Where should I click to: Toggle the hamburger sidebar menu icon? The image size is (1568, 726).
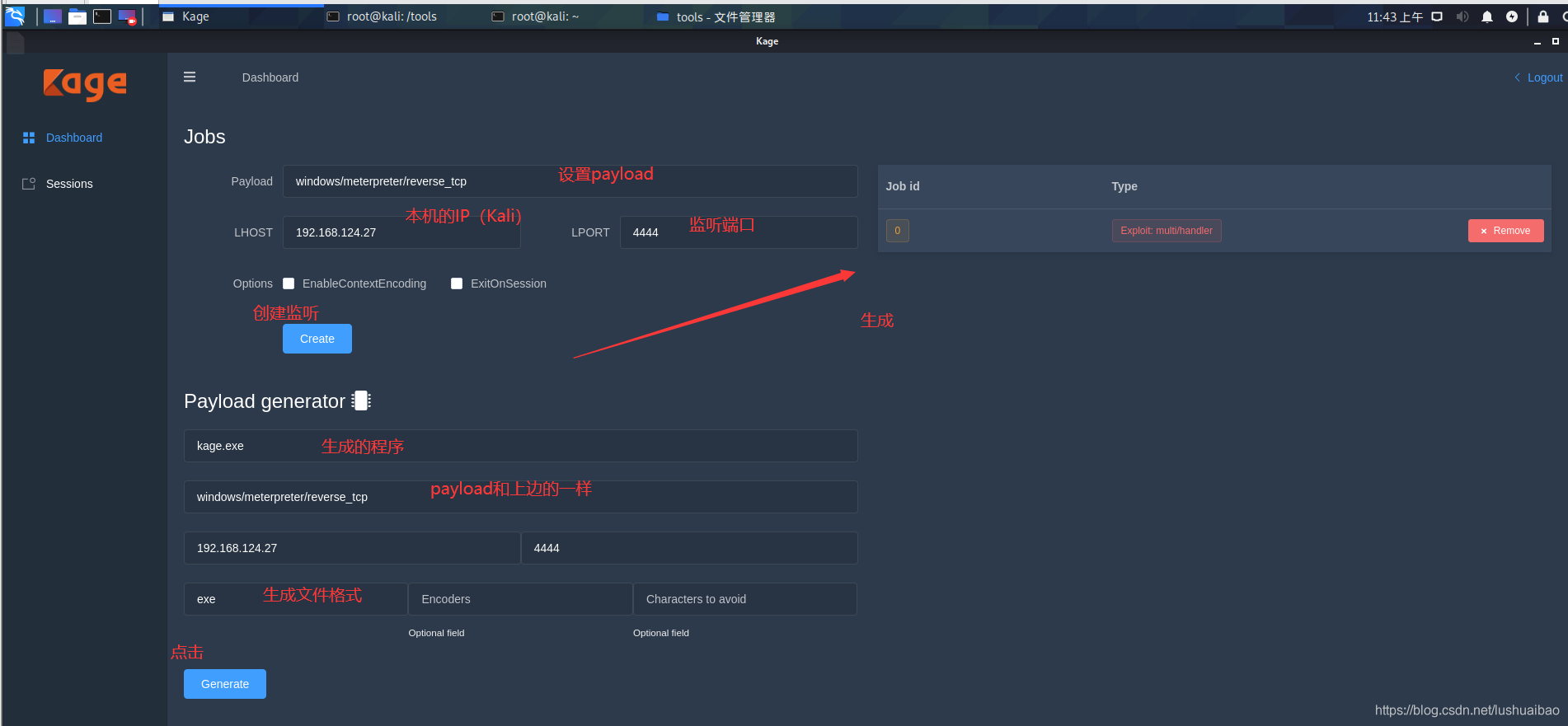(190, 77)
